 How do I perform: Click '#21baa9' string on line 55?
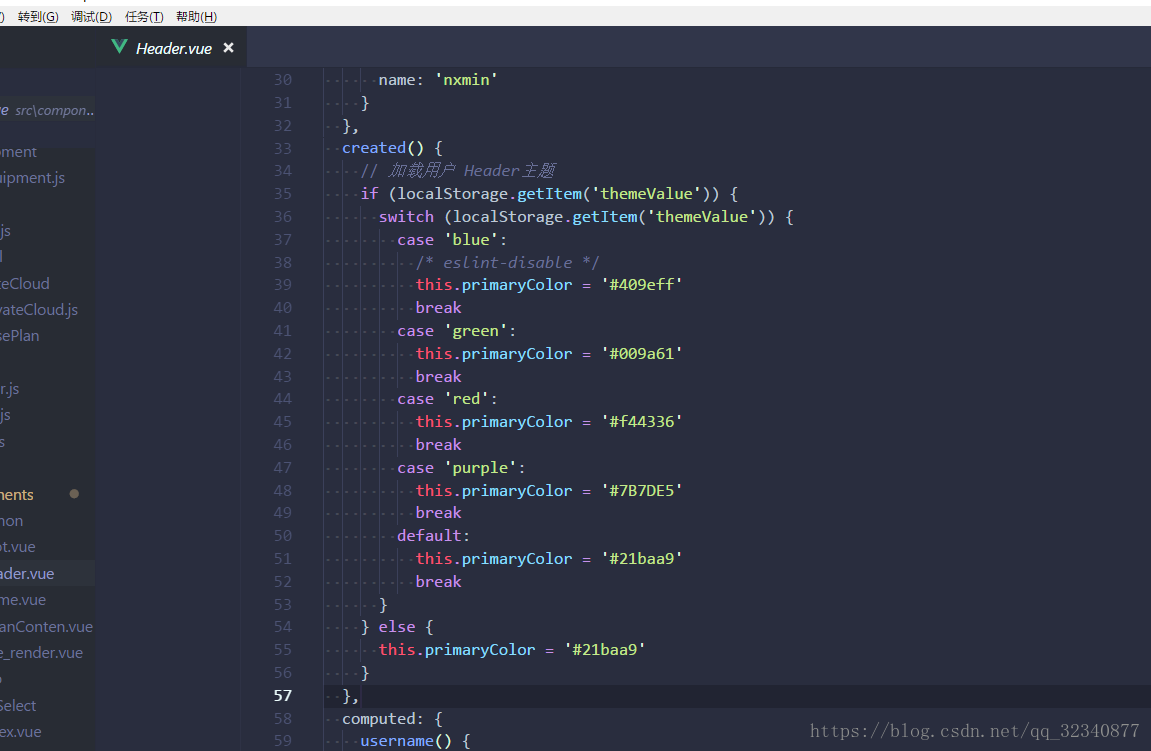[605, 650]
